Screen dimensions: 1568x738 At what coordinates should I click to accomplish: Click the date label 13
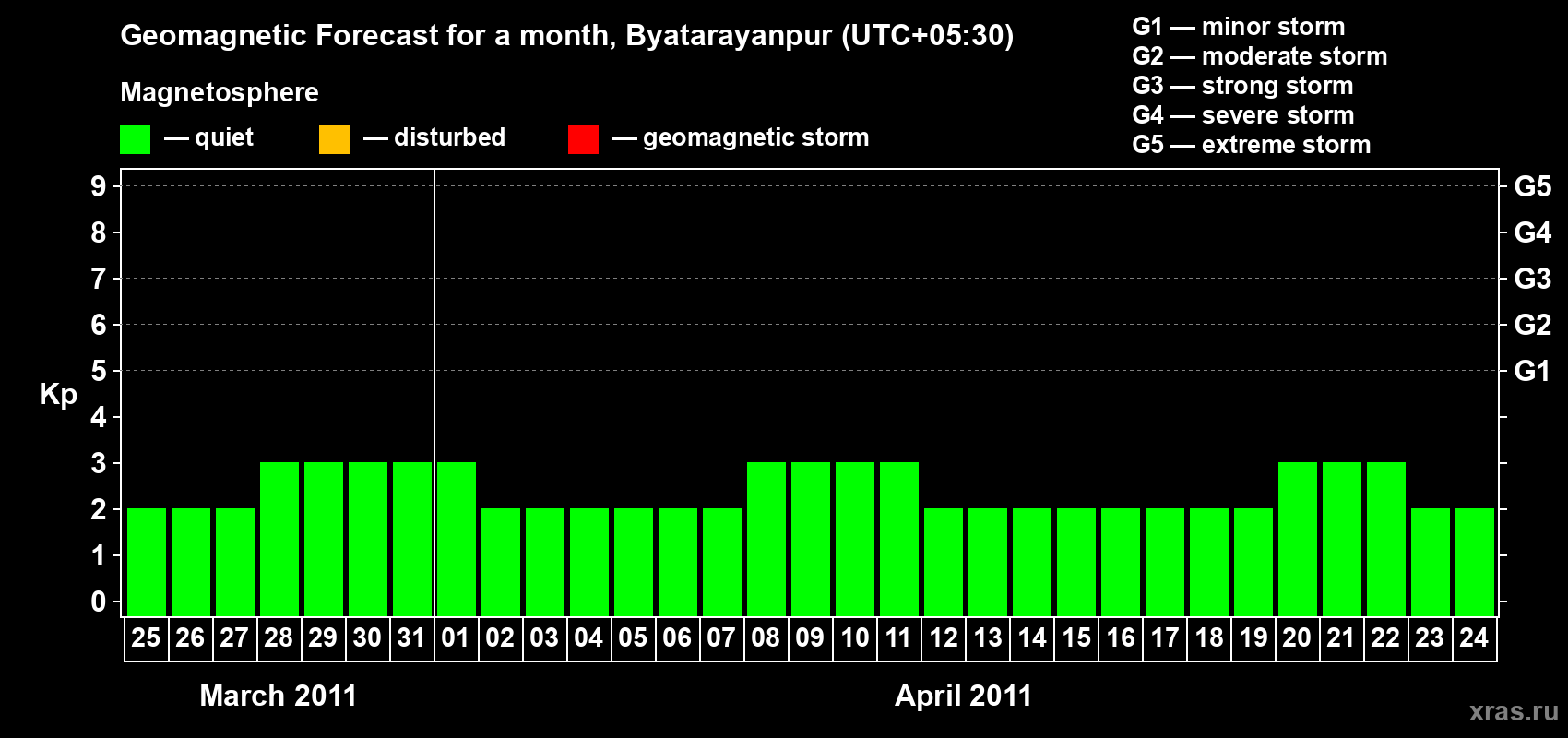987,638
